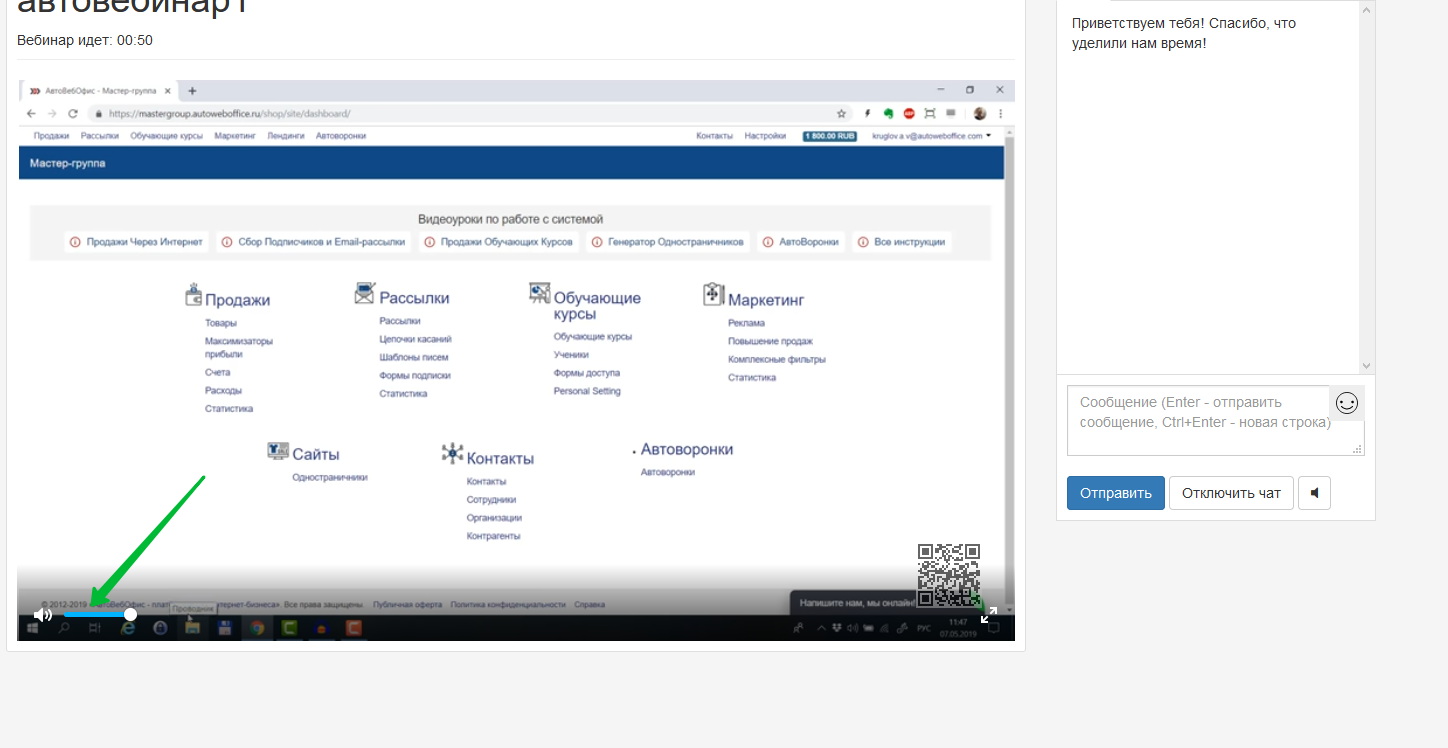Image resolution: width=1448 pixels, height=748 pixels.
Task: Open the Сотрудники link
Action: (x=491, y=499)
